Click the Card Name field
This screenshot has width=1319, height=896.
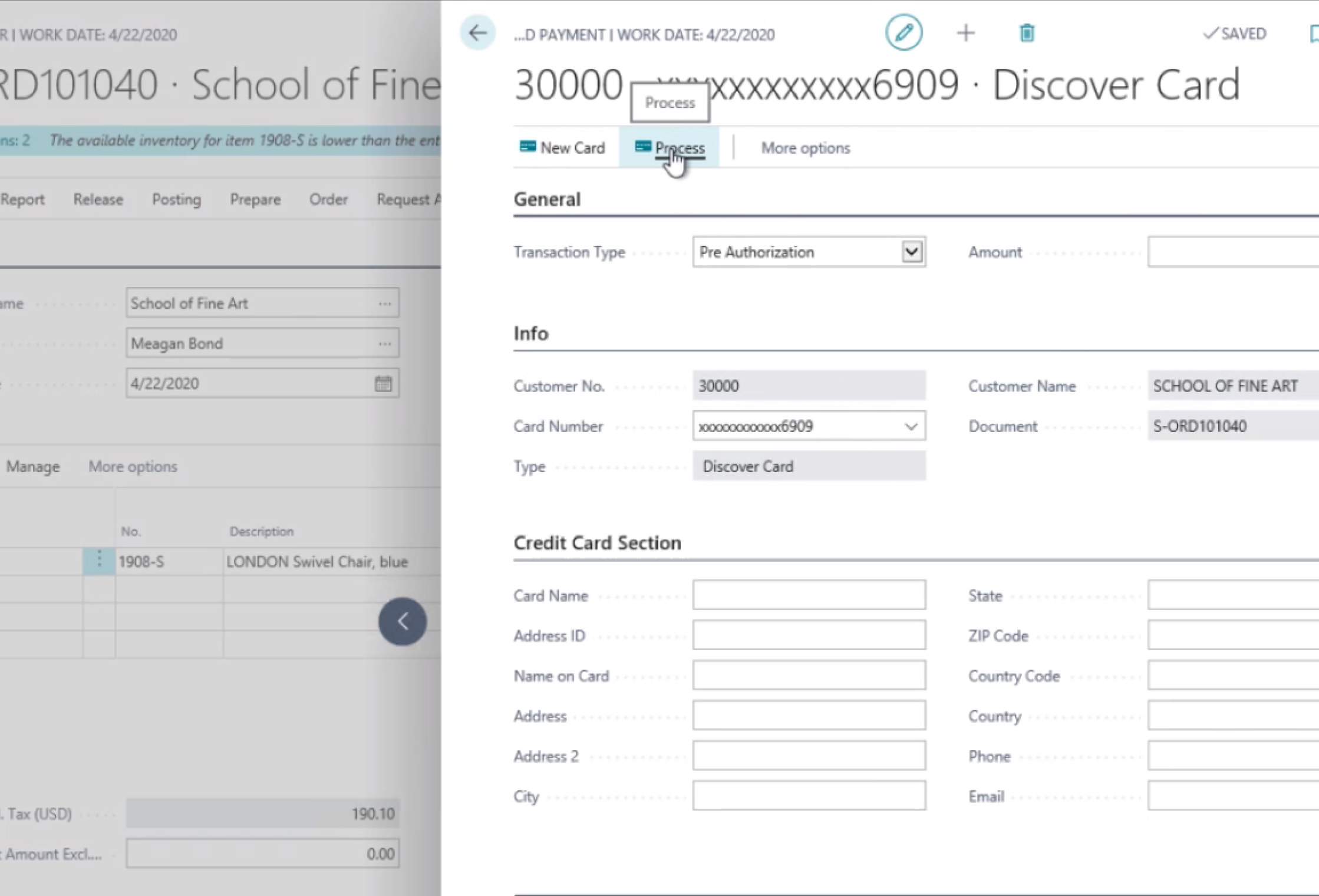tap(809, 595)
